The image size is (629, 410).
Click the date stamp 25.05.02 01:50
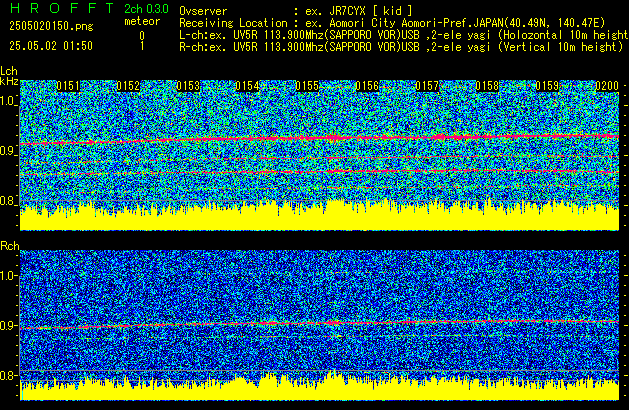pos(51,46)
